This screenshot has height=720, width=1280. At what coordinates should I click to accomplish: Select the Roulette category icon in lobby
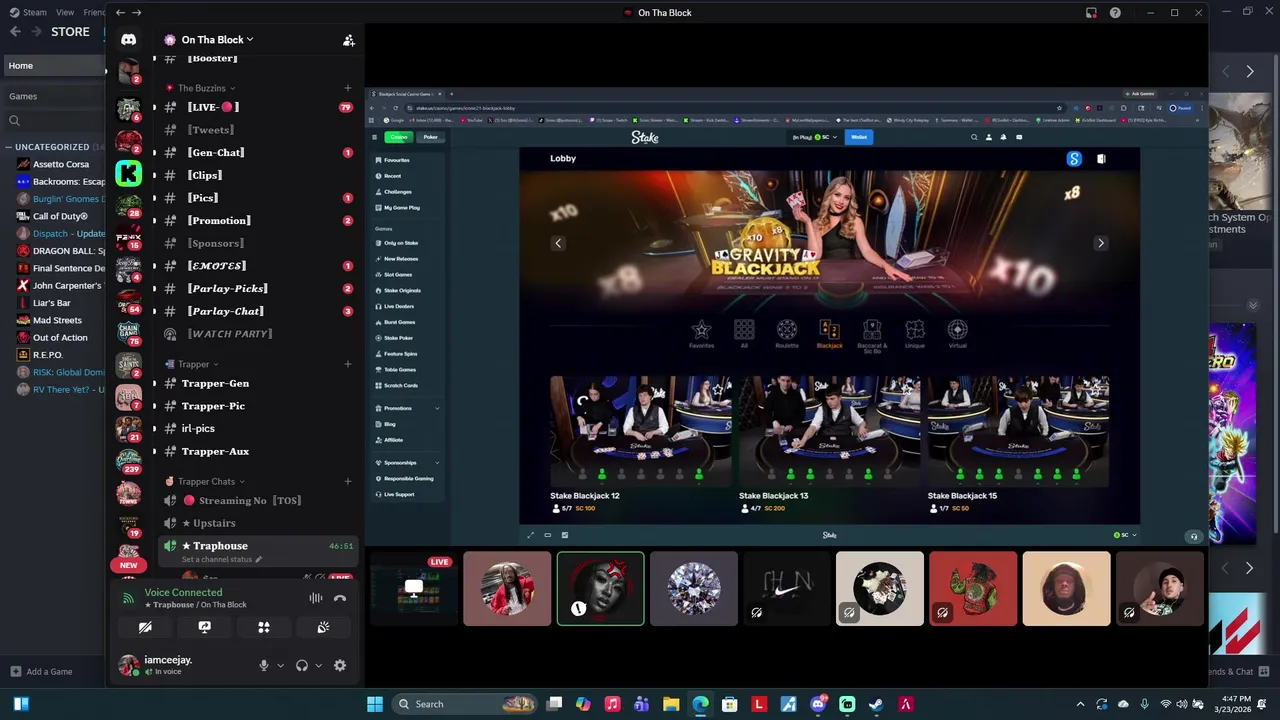[787, 334]
